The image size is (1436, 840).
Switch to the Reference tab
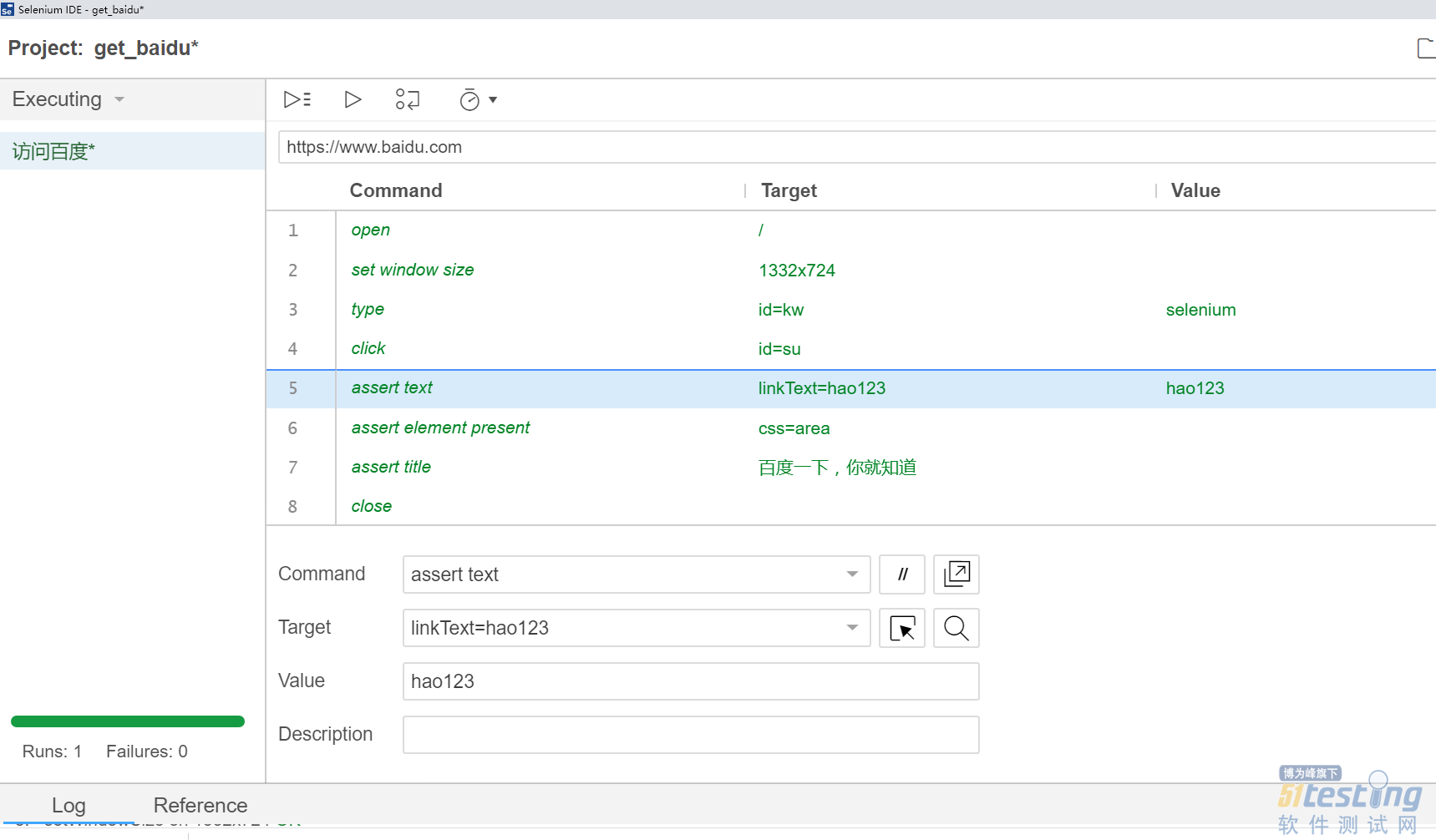tap(200, 806)
